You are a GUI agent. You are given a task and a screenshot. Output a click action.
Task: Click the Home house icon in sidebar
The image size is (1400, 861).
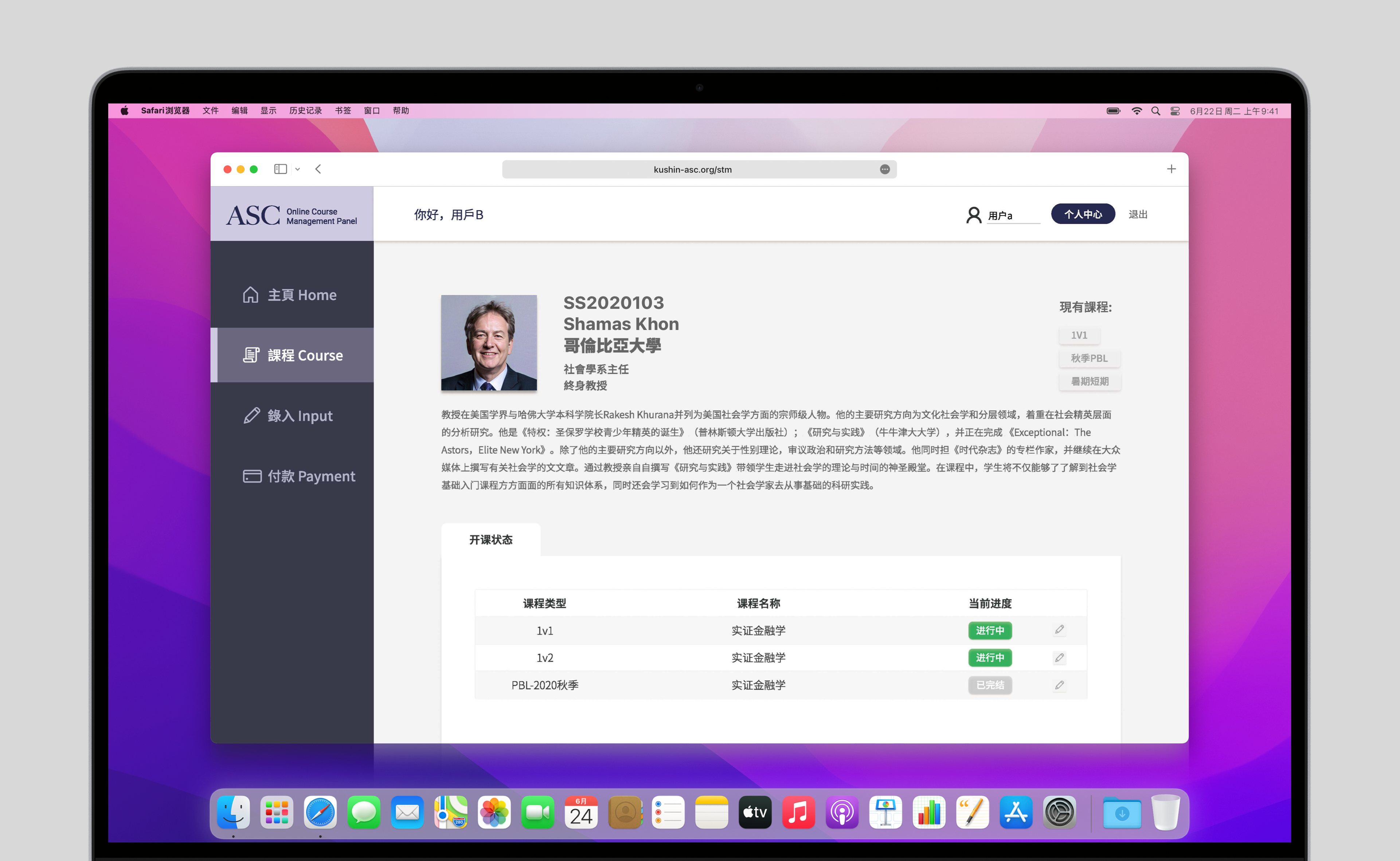point(251,294)
